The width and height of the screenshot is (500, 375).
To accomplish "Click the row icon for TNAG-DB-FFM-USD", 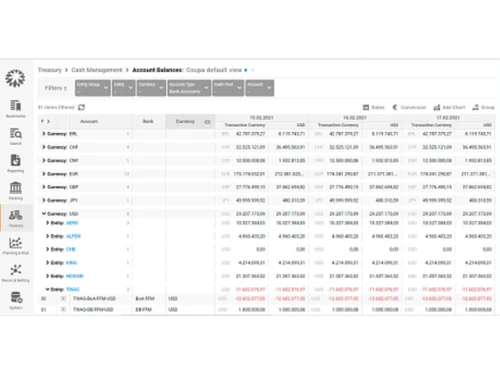I will point(63,310).
